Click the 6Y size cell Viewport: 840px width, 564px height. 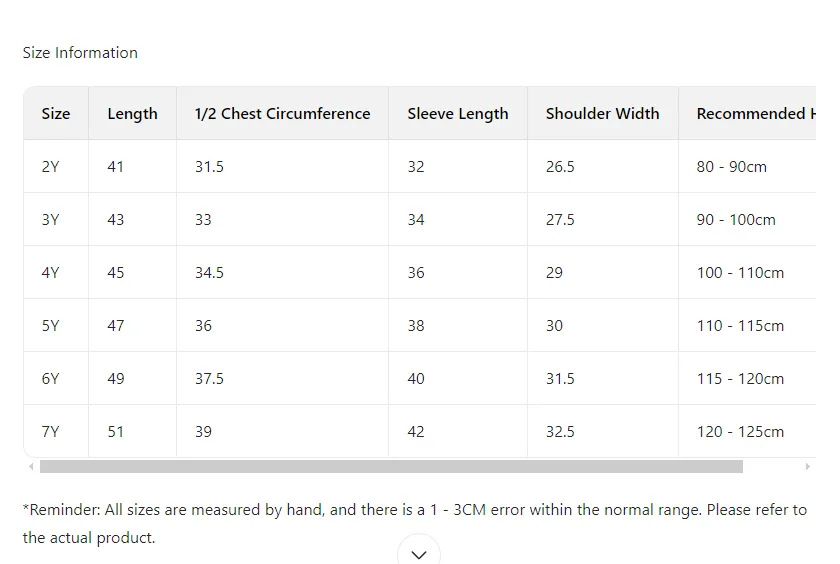pyautogui.click(x=51, y=379)
